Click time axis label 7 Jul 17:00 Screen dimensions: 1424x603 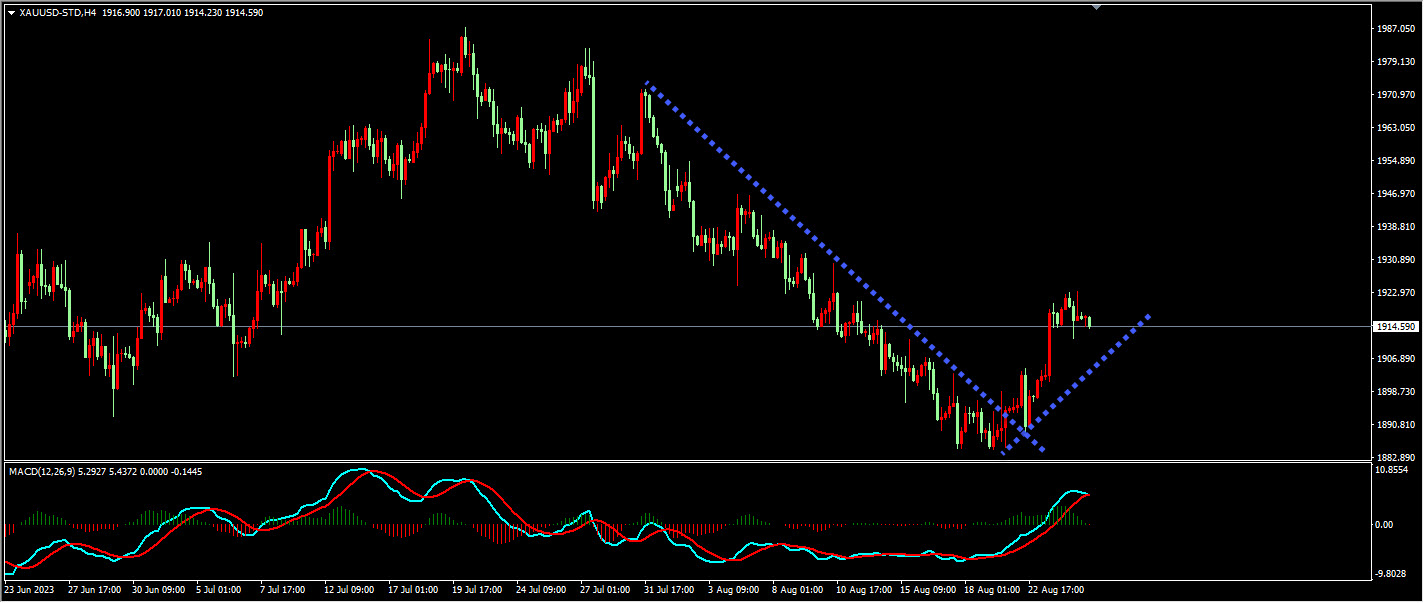click(283, 590)
